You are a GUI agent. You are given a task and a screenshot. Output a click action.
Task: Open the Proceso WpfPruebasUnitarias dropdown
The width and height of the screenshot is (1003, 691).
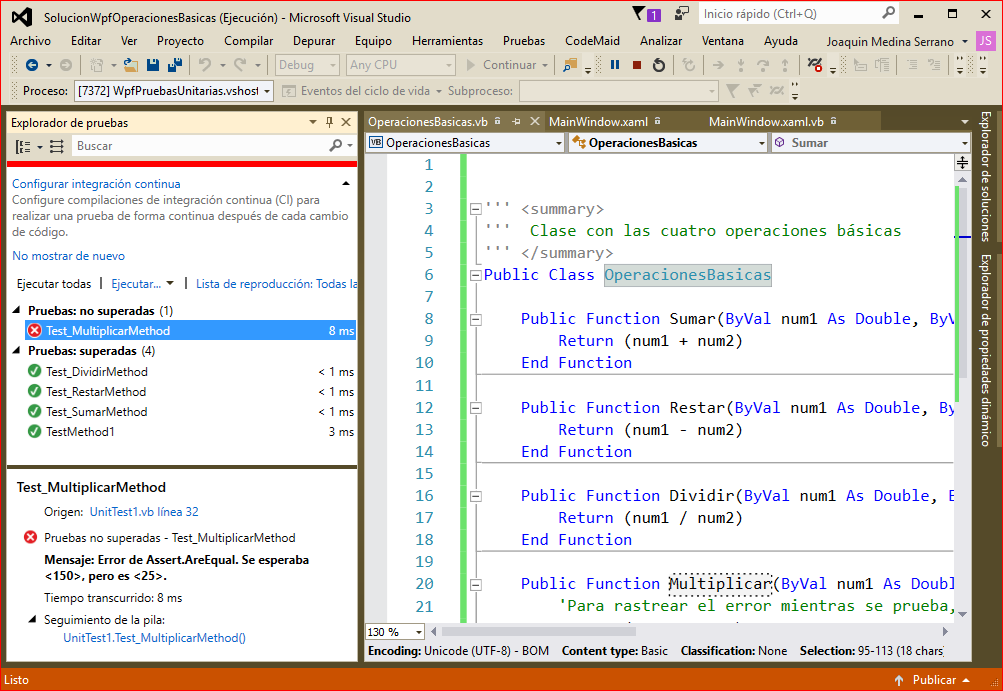point(174,91)
